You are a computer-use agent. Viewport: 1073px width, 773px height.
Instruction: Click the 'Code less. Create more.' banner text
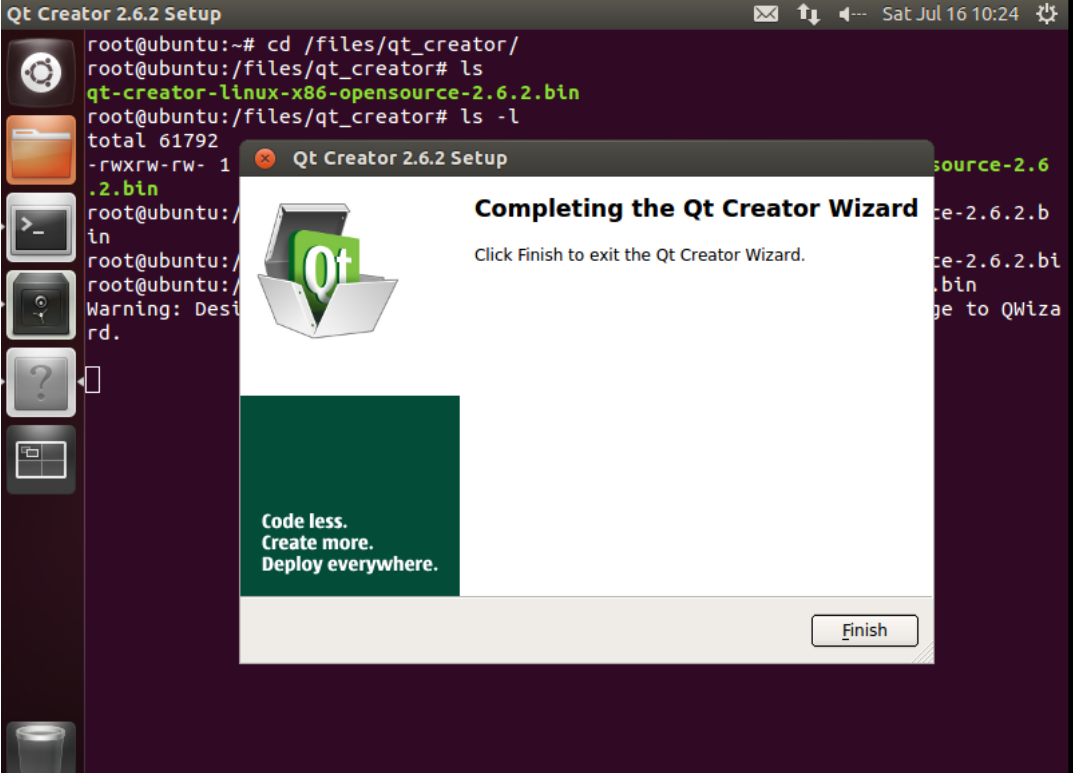(349, 542)
